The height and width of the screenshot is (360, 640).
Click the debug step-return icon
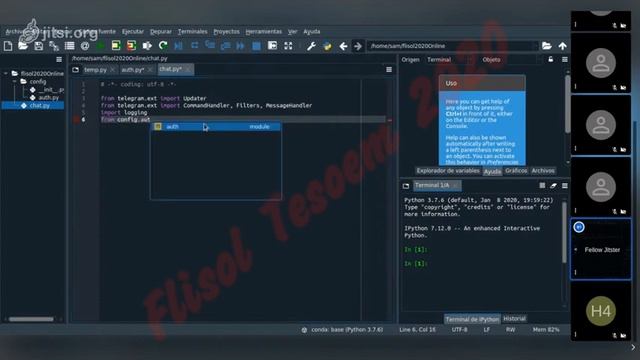[x=225, y=46]
